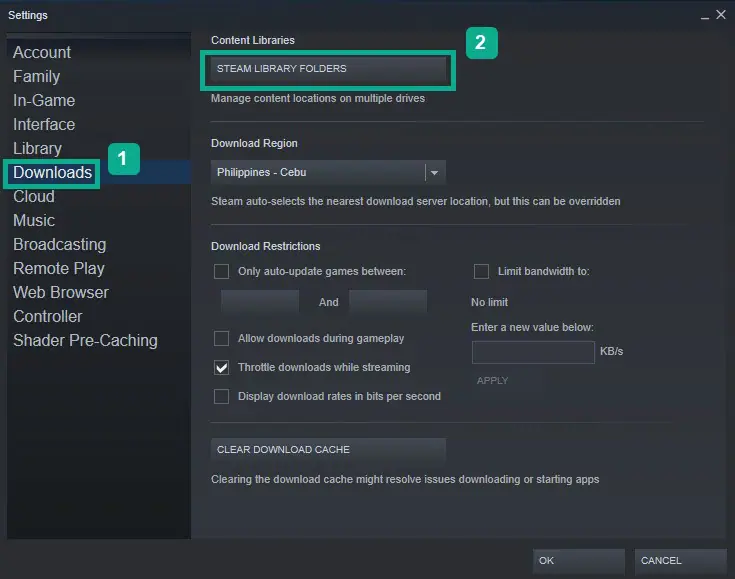This screenshot has height=579, width=735.
Task: Click the Cancel button
Action: pos(680,561)
